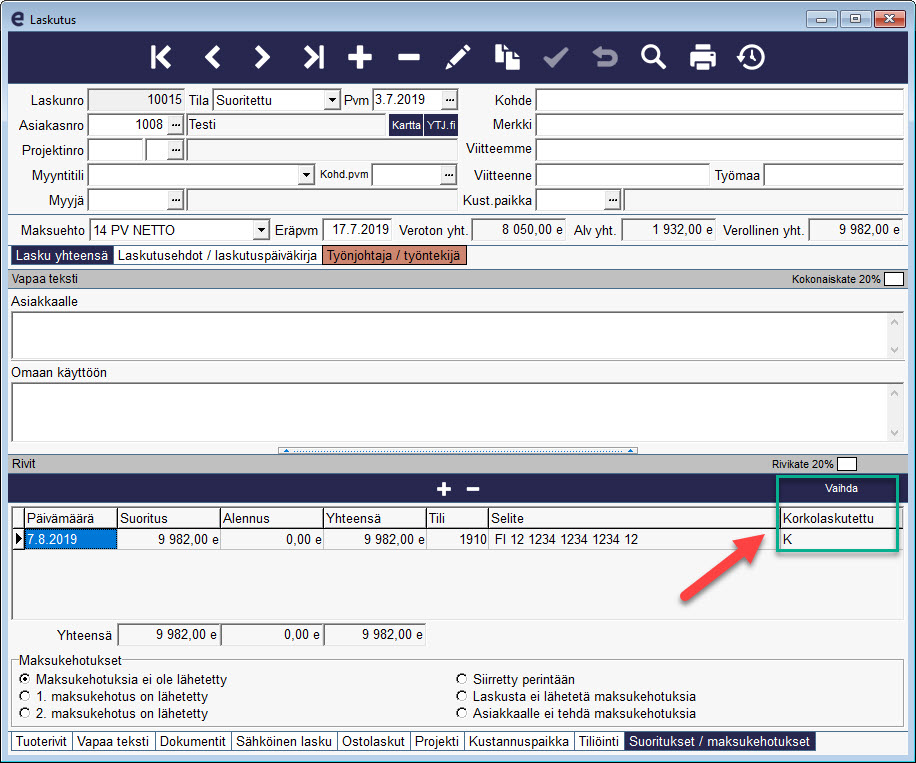
Task: Click into the Työmaa field
Action: [834, 175]
